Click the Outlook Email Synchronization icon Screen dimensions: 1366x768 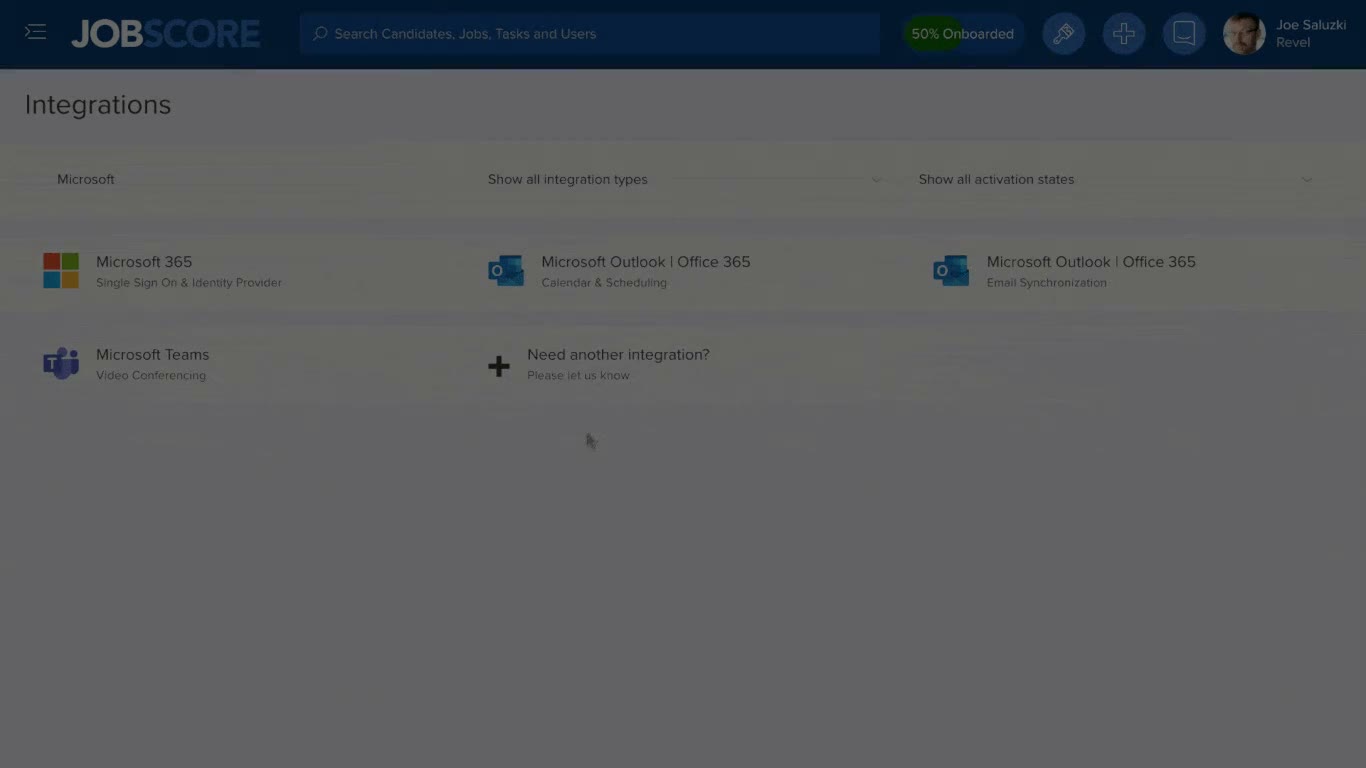(x=951, y=271)
